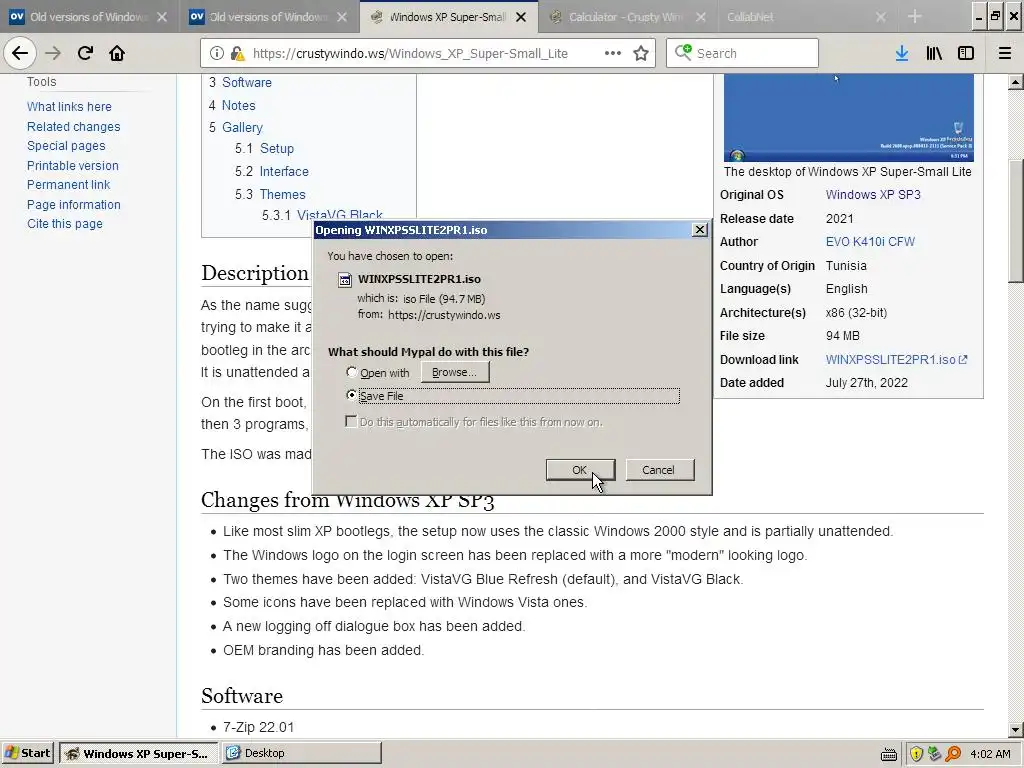Screen dimensions: 1024x768
Task: Open the Special pages link
Action: tap(66, 146)
